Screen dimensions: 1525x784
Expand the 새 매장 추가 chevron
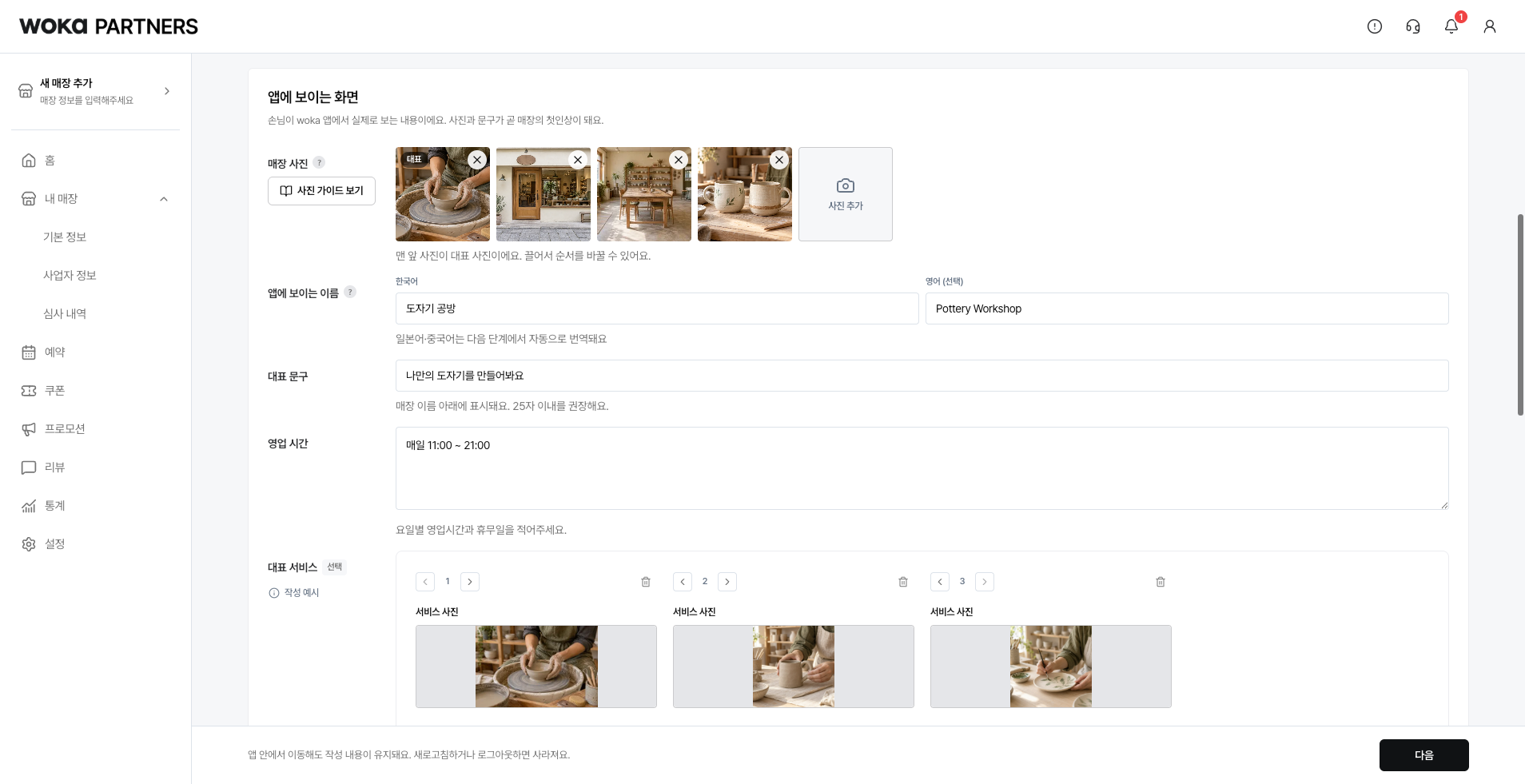167,91
